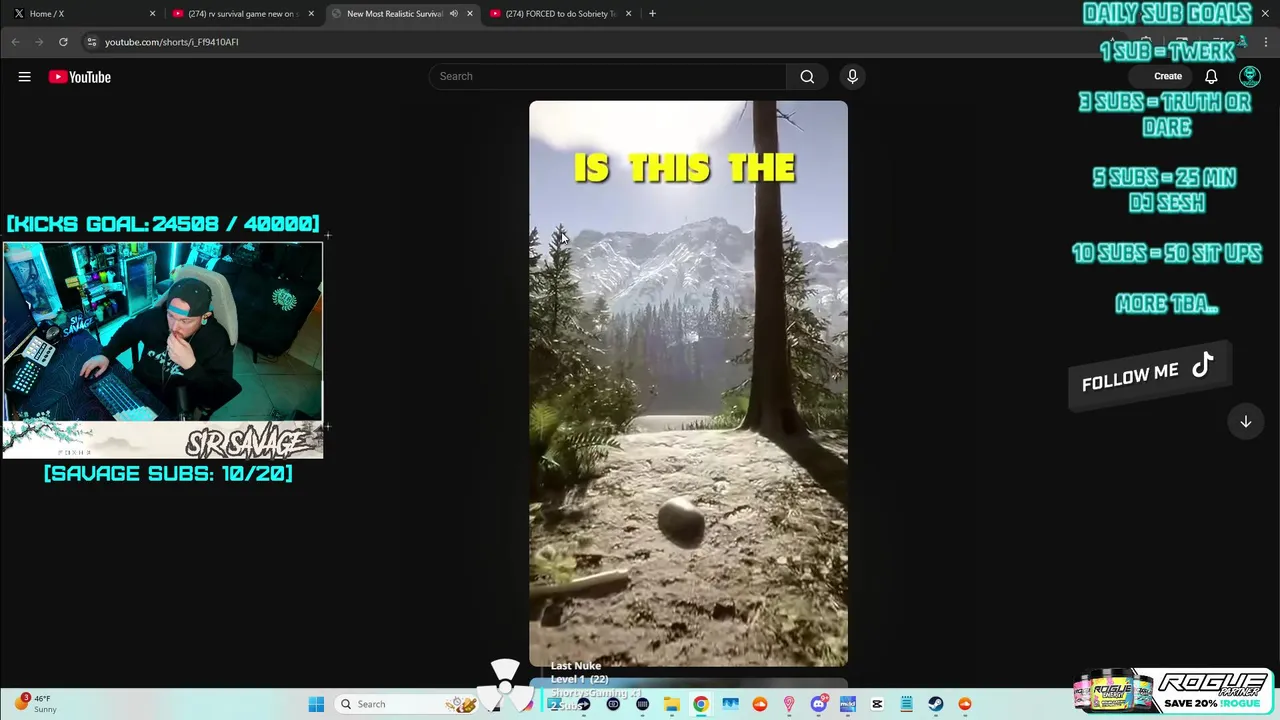Reload the current page
Viewport: 1280px width, 720px height.
[x=63, y=42]
